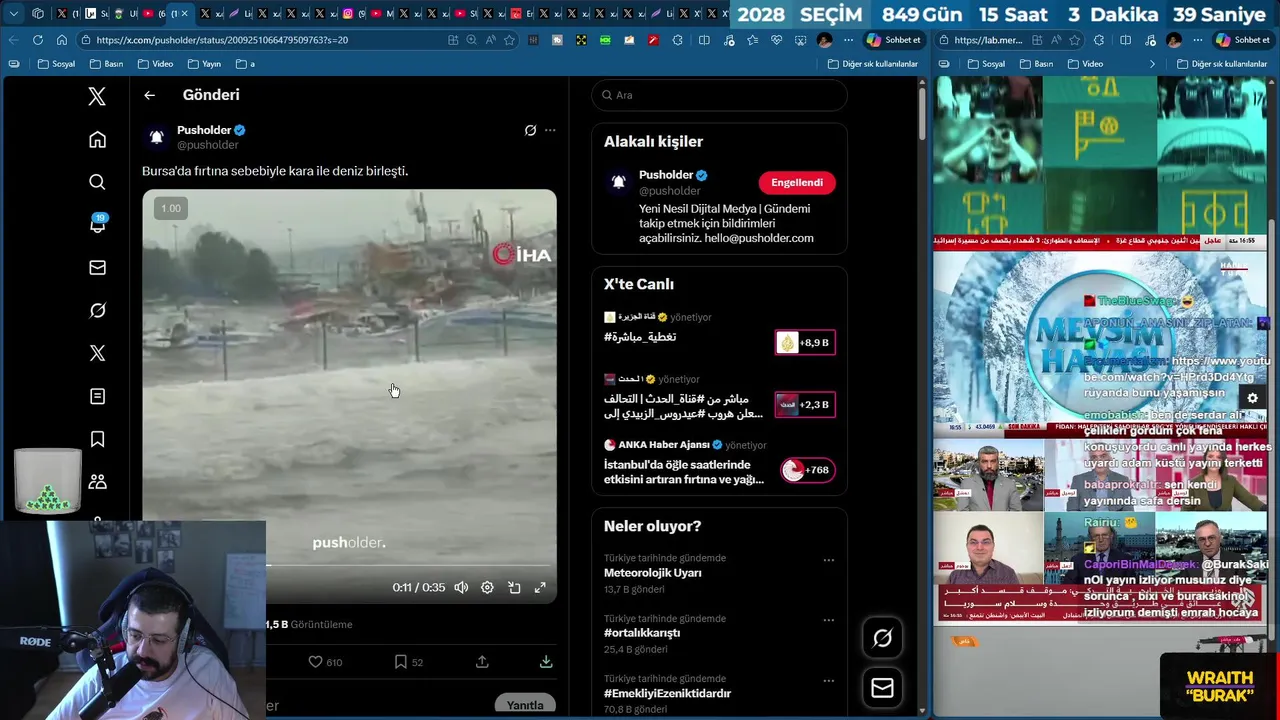Open Sohbet et Copilot button left window
Viewport: 1280px width, 720px height.
[895, 40]
